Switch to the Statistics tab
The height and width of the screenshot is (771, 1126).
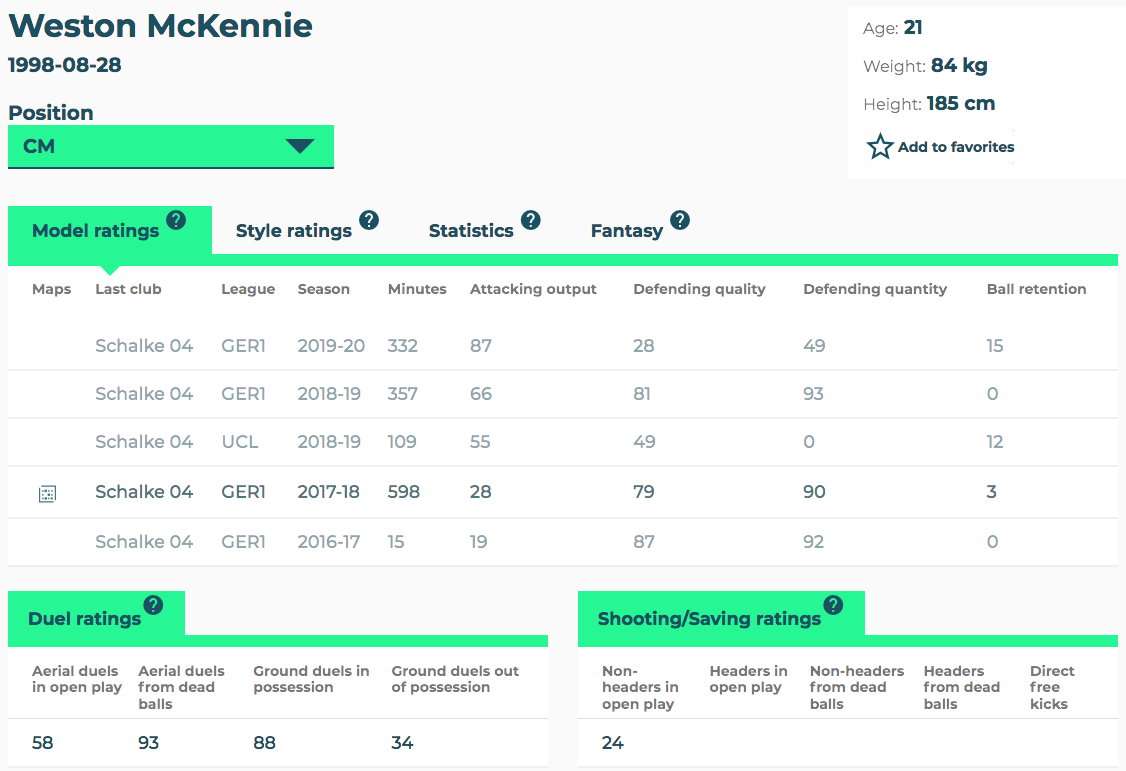pos(470,230)
